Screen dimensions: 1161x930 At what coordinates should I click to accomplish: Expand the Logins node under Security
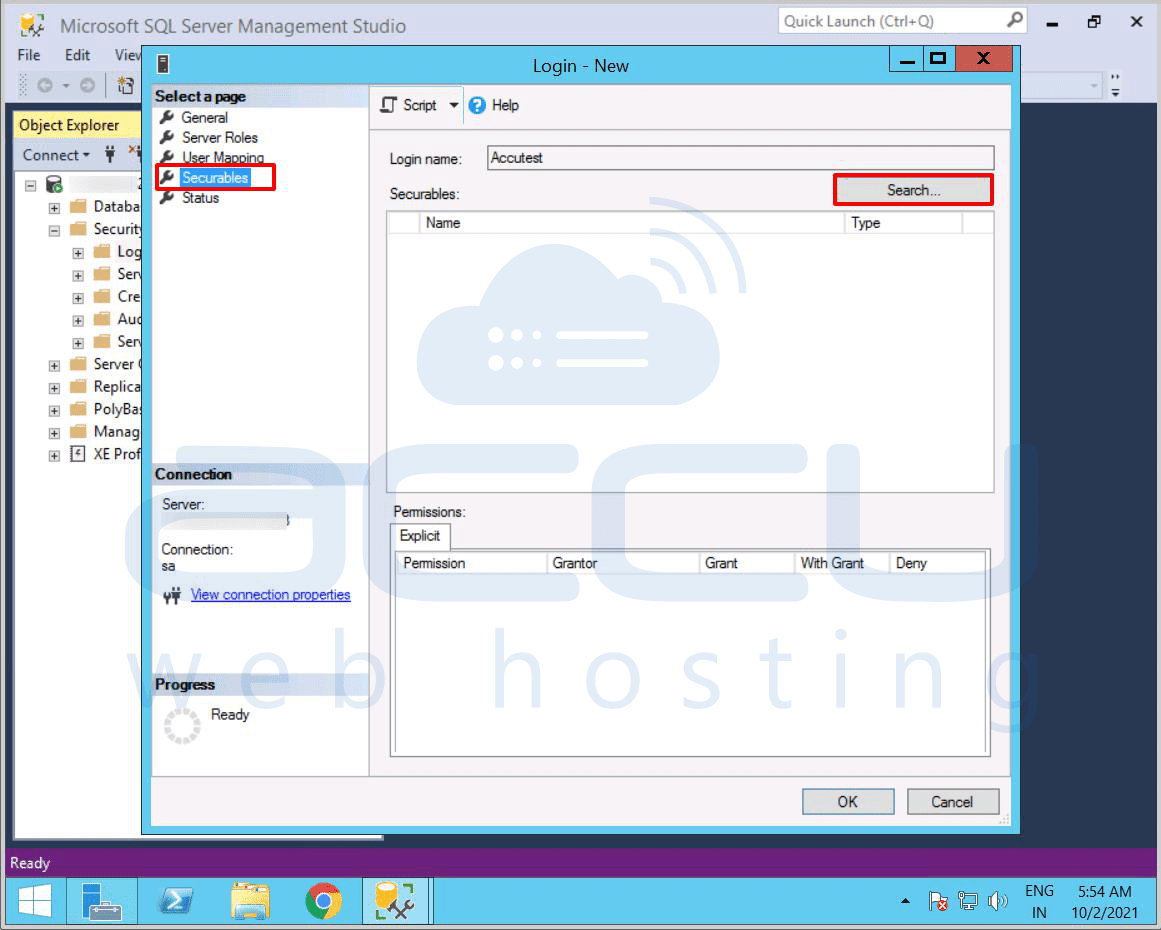[78, 253]
